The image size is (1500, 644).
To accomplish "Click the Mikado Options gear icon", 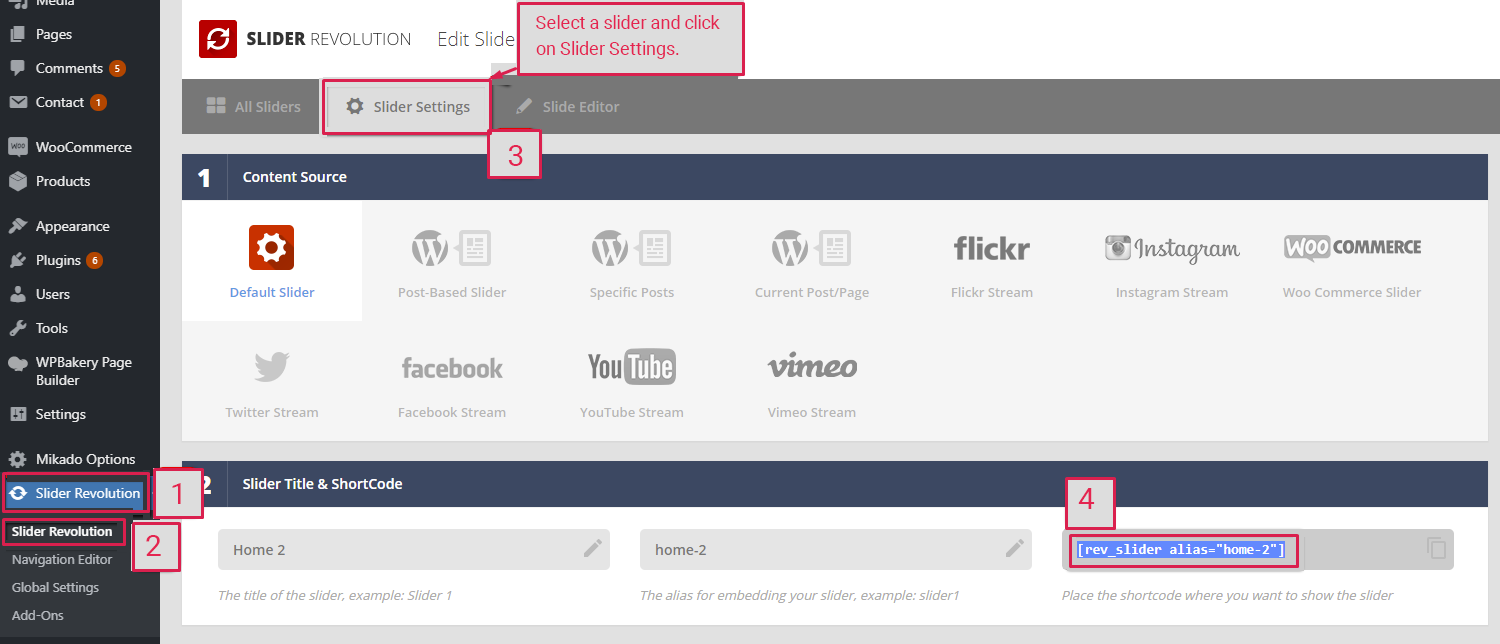I will pyautogui.click(x=18, y=459).
